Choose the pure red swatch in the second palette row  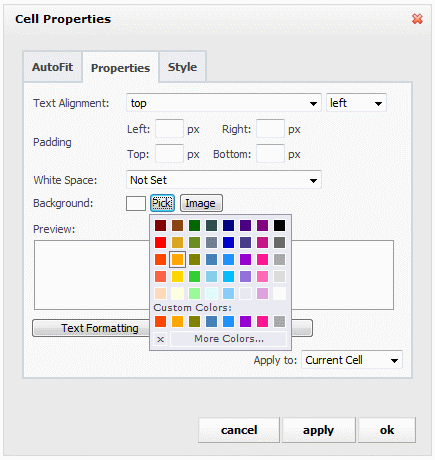tap(160, 242)
